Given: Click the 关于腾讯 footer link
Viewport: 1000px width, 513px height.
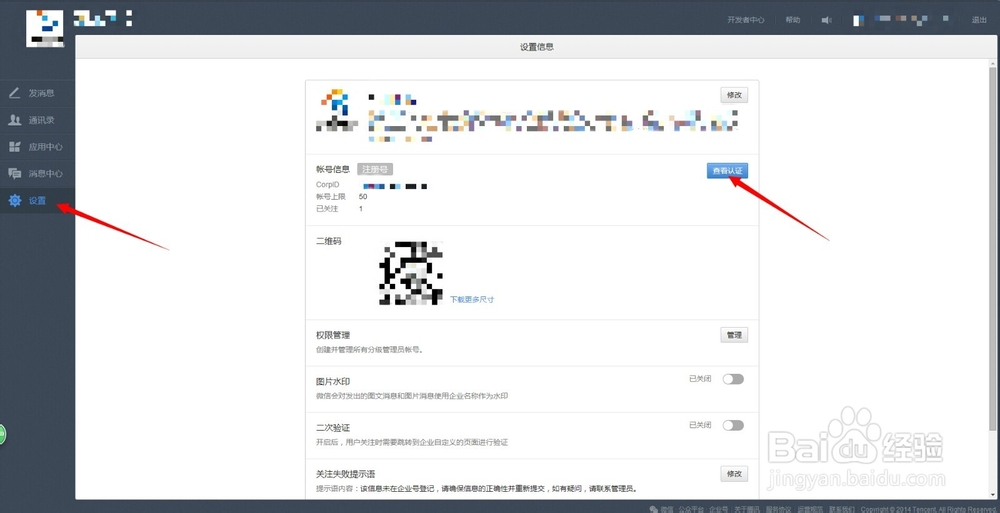Looking at the screenshot, I should tap(746, 509).
